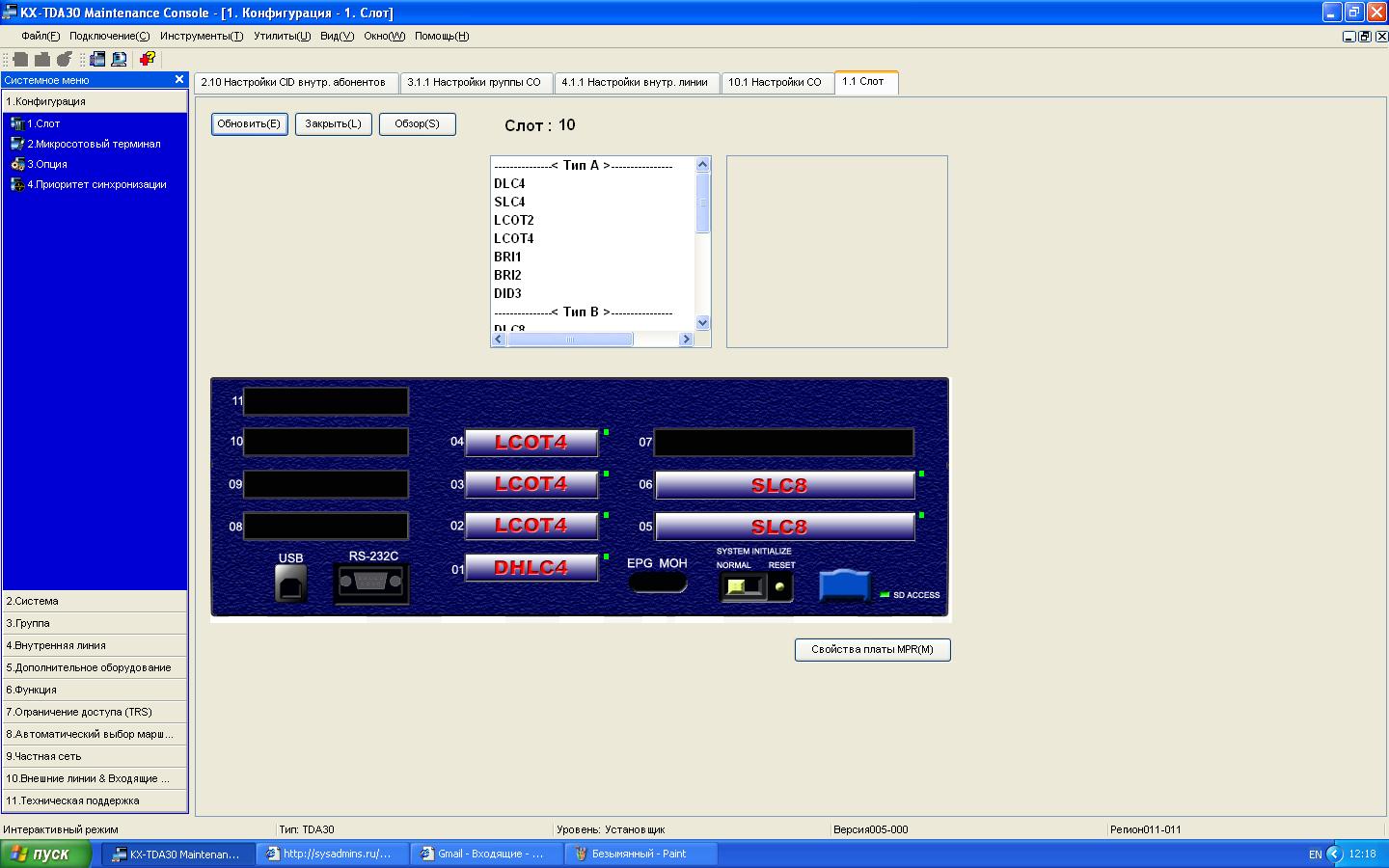Click the slot icon beside 1.Слот
Viewport: 1389px width, 868px height.
[16, 123]
